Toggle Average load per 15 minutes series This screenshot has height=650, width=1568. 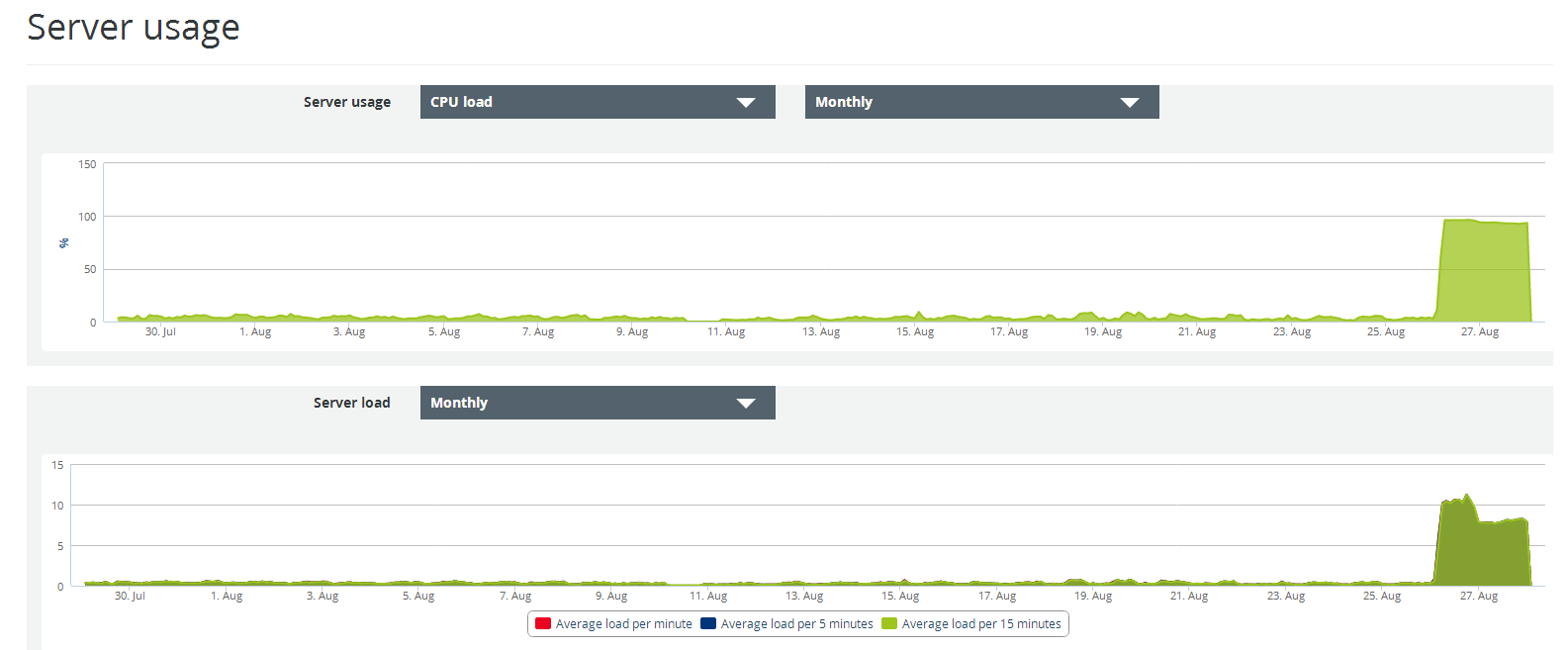click(971, 623)
